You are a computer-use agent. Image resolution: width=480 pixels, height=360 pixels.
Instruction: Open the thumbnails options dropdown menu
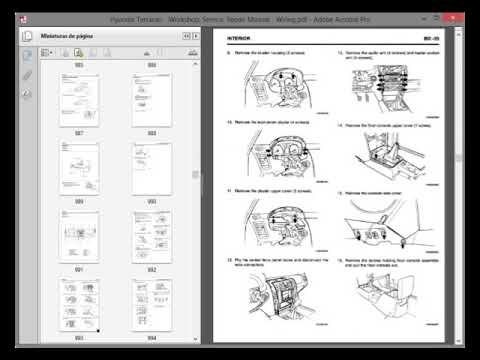pos(47,53)
